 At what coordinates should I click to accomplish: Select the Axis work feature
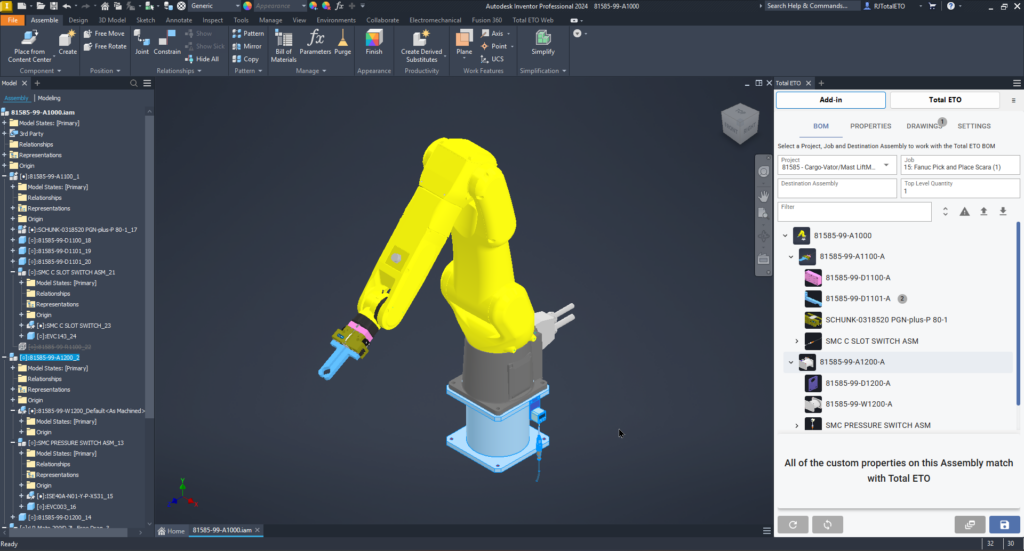(493, 33)
